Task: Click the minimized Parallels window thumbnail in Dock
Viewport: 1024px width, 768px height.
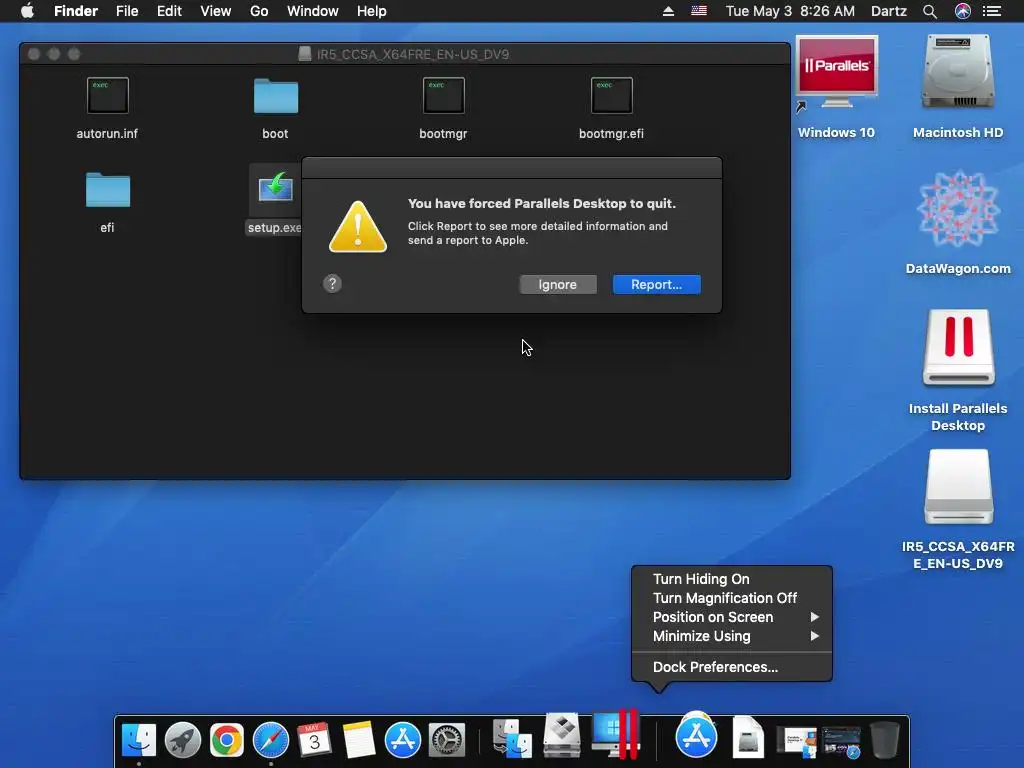Action: (797, 743)
